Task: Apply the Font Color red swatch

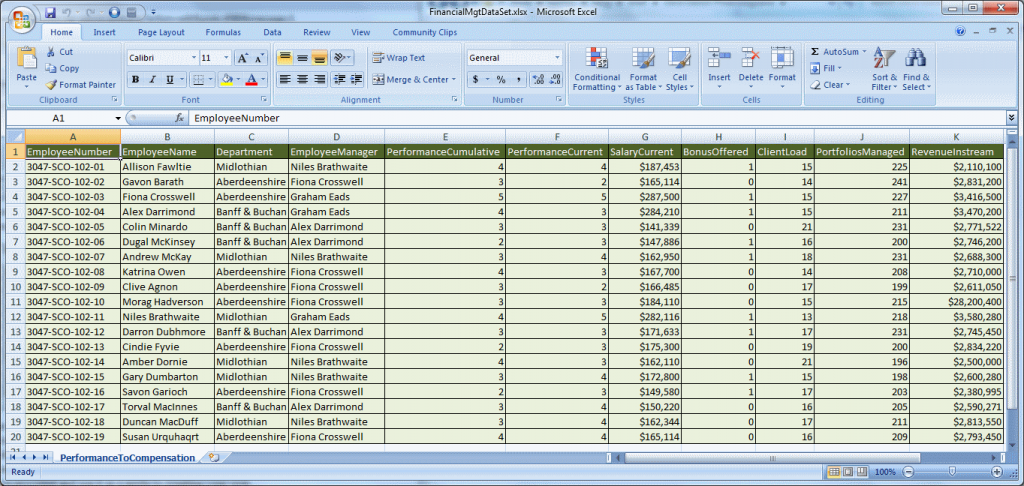Action: click(x=251, y=80)
